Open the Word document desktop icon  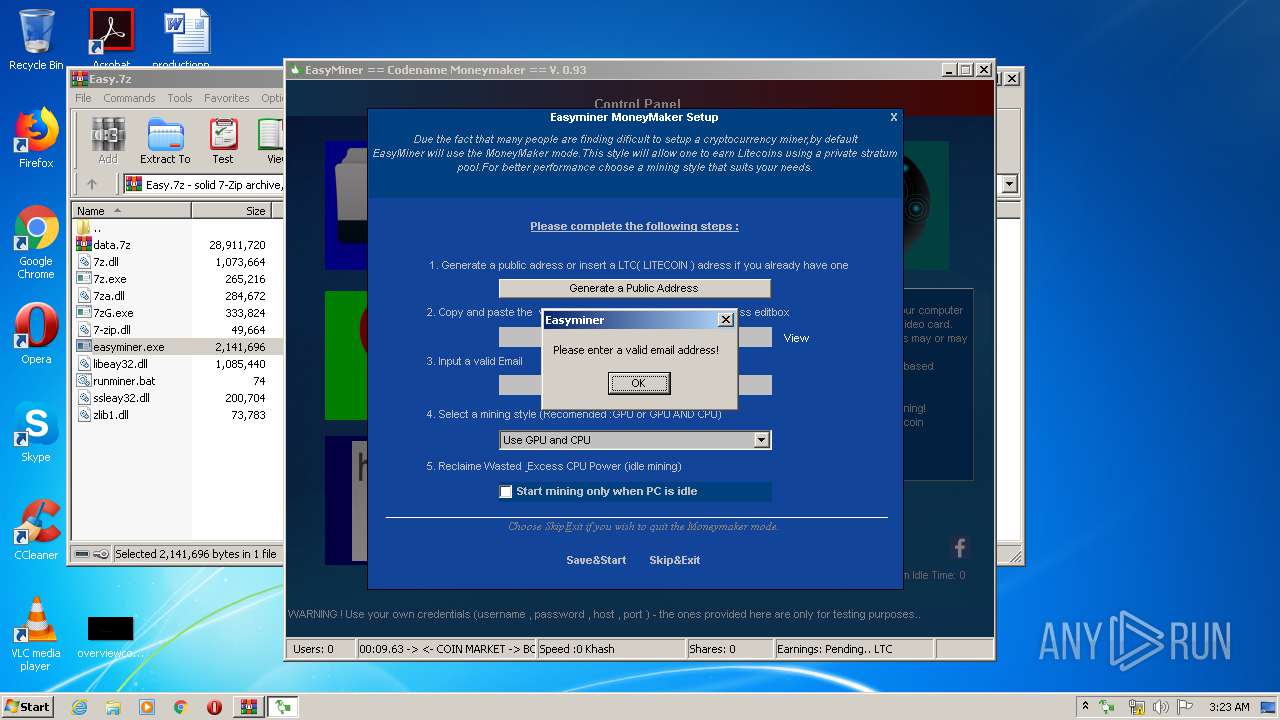tap(187, 40)
